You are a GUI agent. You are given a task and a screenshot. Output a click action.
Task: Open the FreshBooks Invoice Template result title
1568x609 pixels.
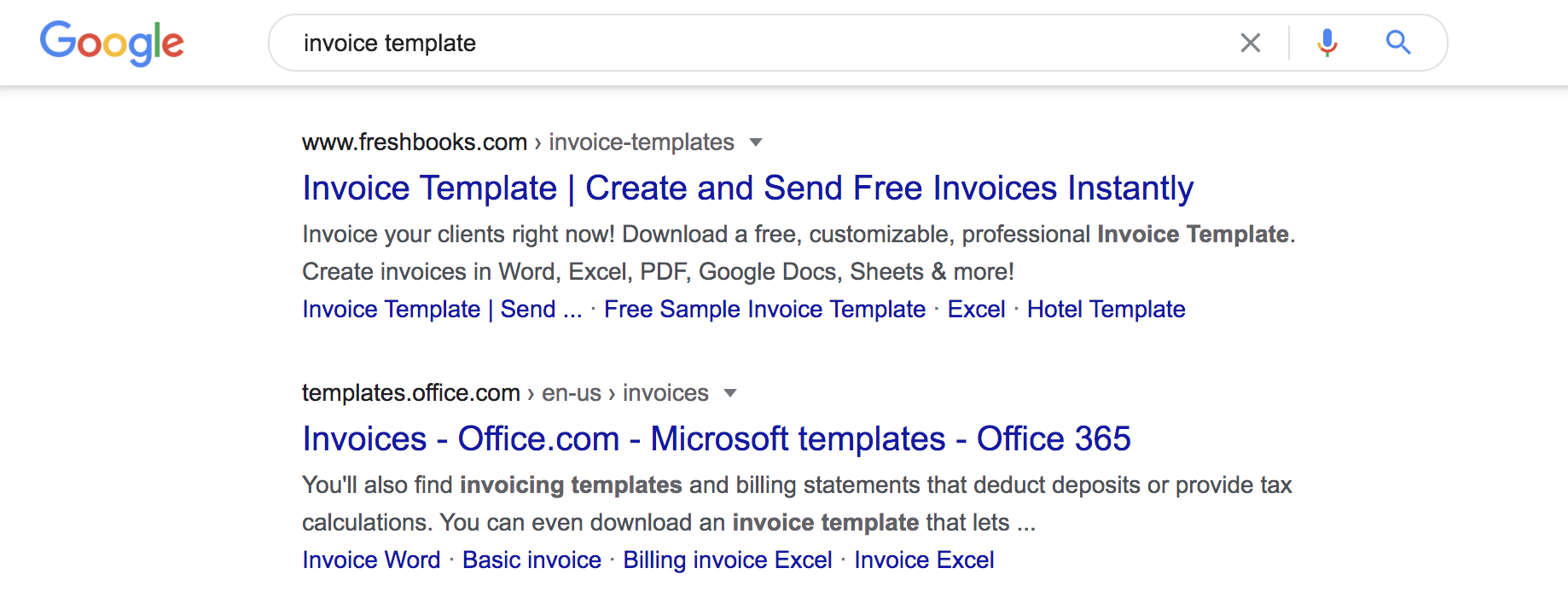tap(747, 188)
